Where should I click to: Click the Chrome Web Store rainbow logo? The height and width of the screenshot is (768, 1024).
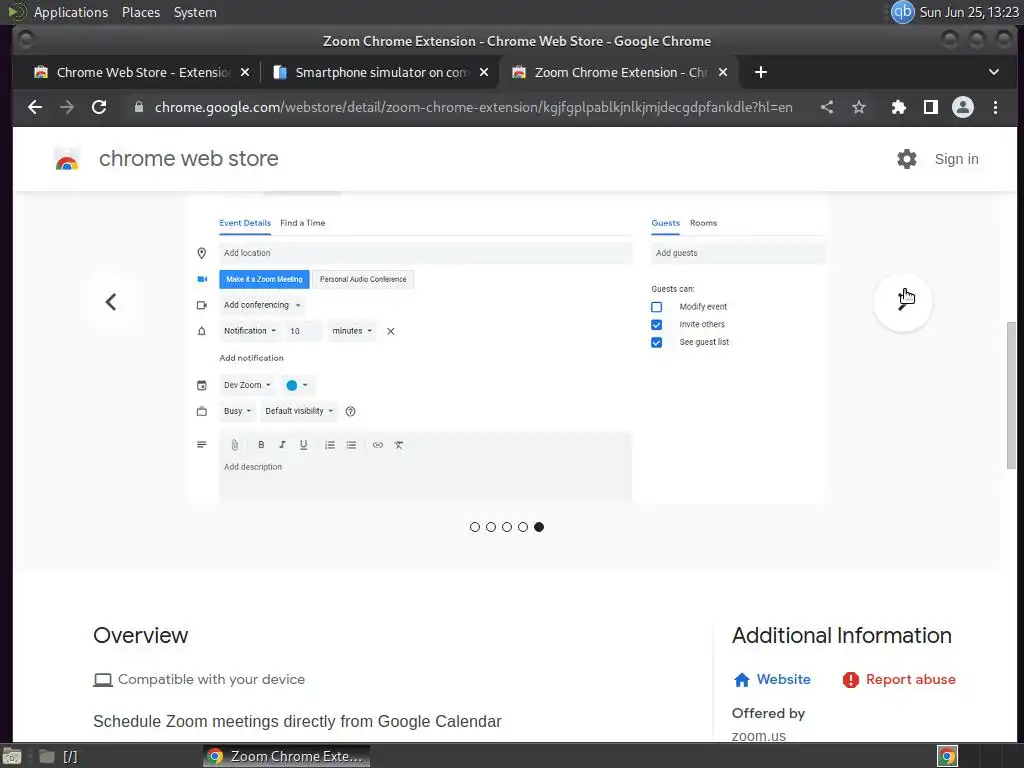(x=67, y=159)
